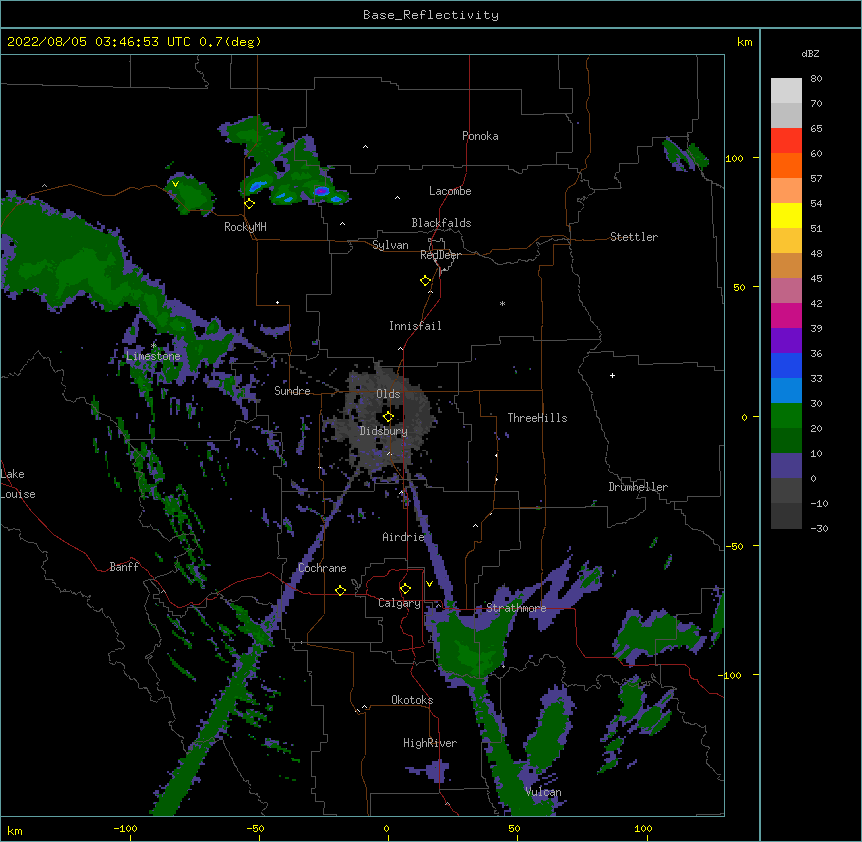Click the RedDeer city label
This screenshot has width=862, height=842.
(x=440, y=255)
